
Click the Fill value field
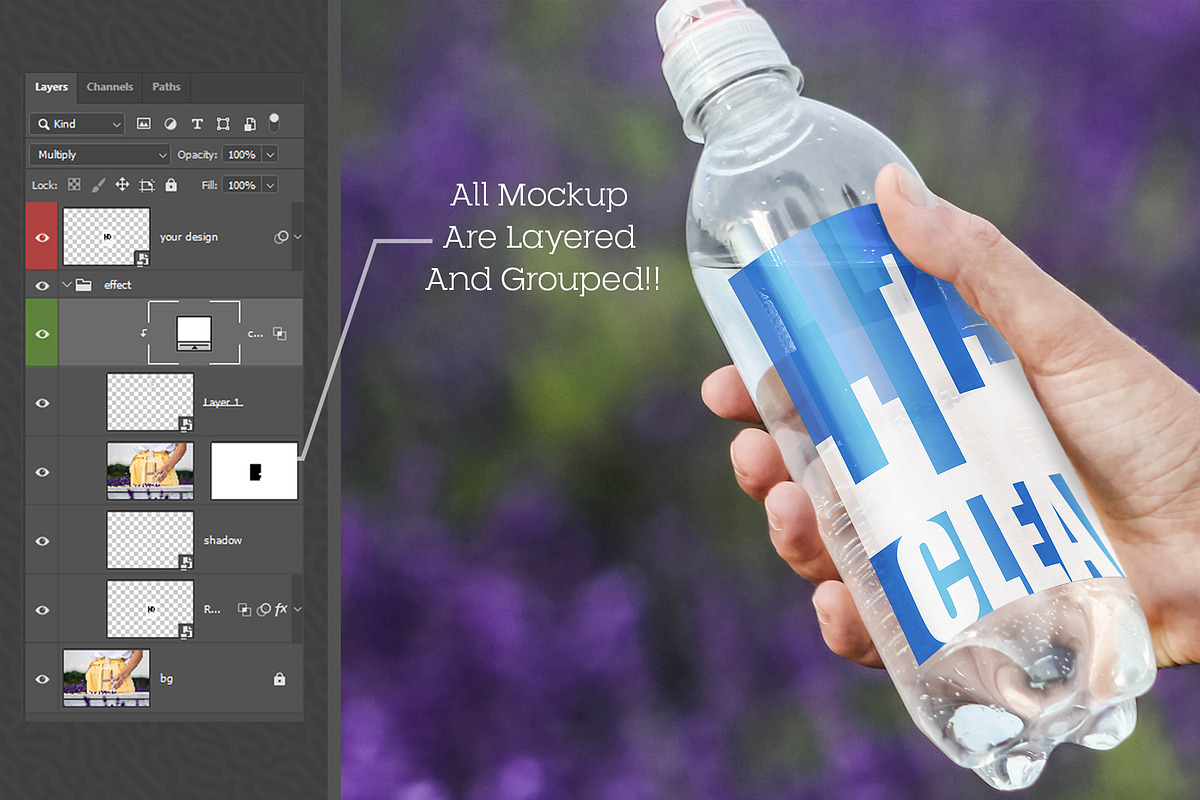tap(241, 185)
